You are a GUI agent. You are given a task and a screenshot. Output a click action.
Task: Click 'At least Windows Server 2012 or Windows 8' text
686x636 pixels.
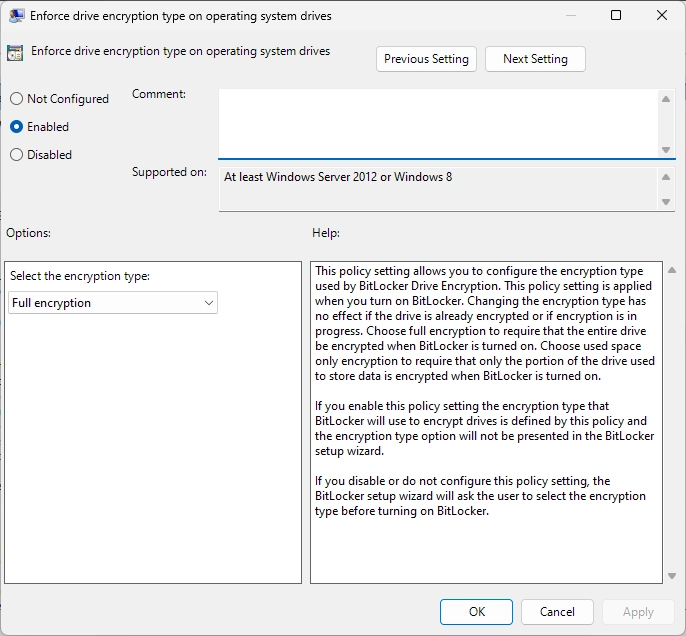(x=338, y=177)
